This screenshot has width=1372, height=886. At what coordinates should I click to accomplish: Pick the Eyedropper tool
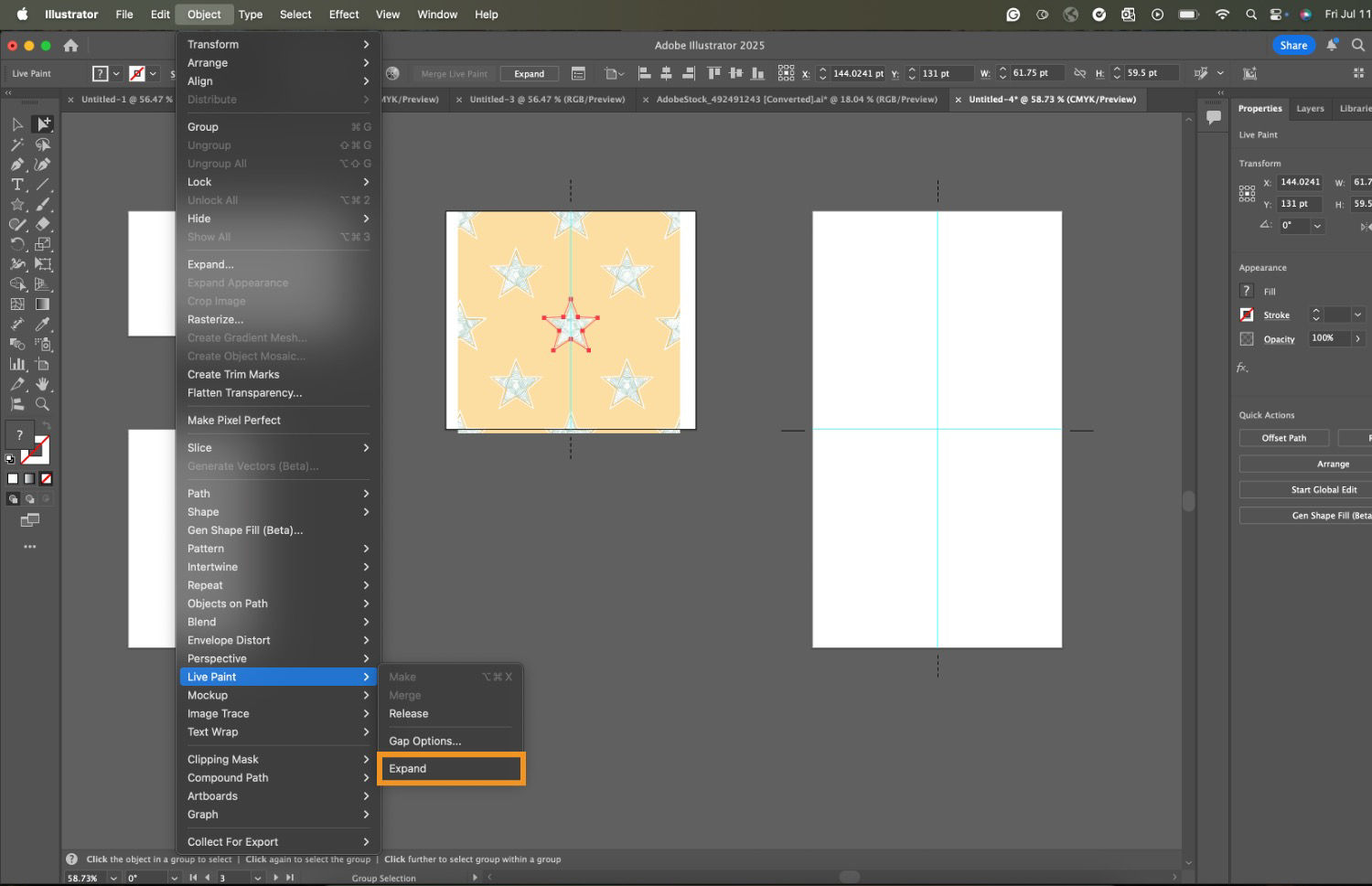[42, 324]
